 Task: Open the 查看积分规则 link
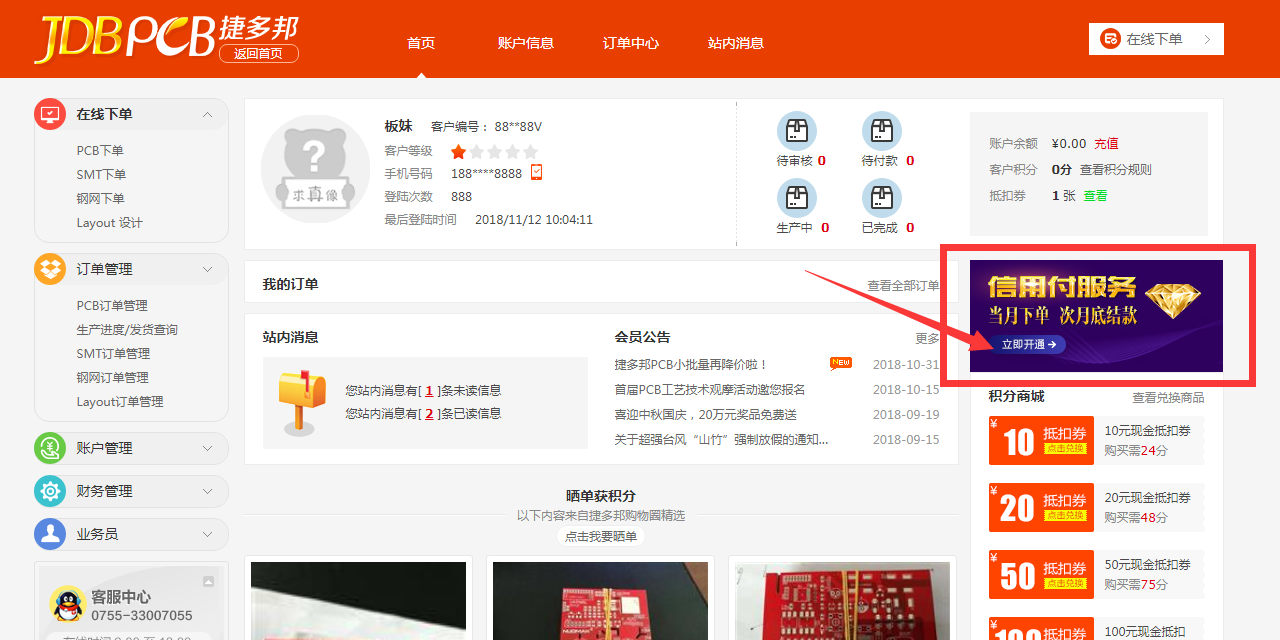click(x=1116, y=170)
